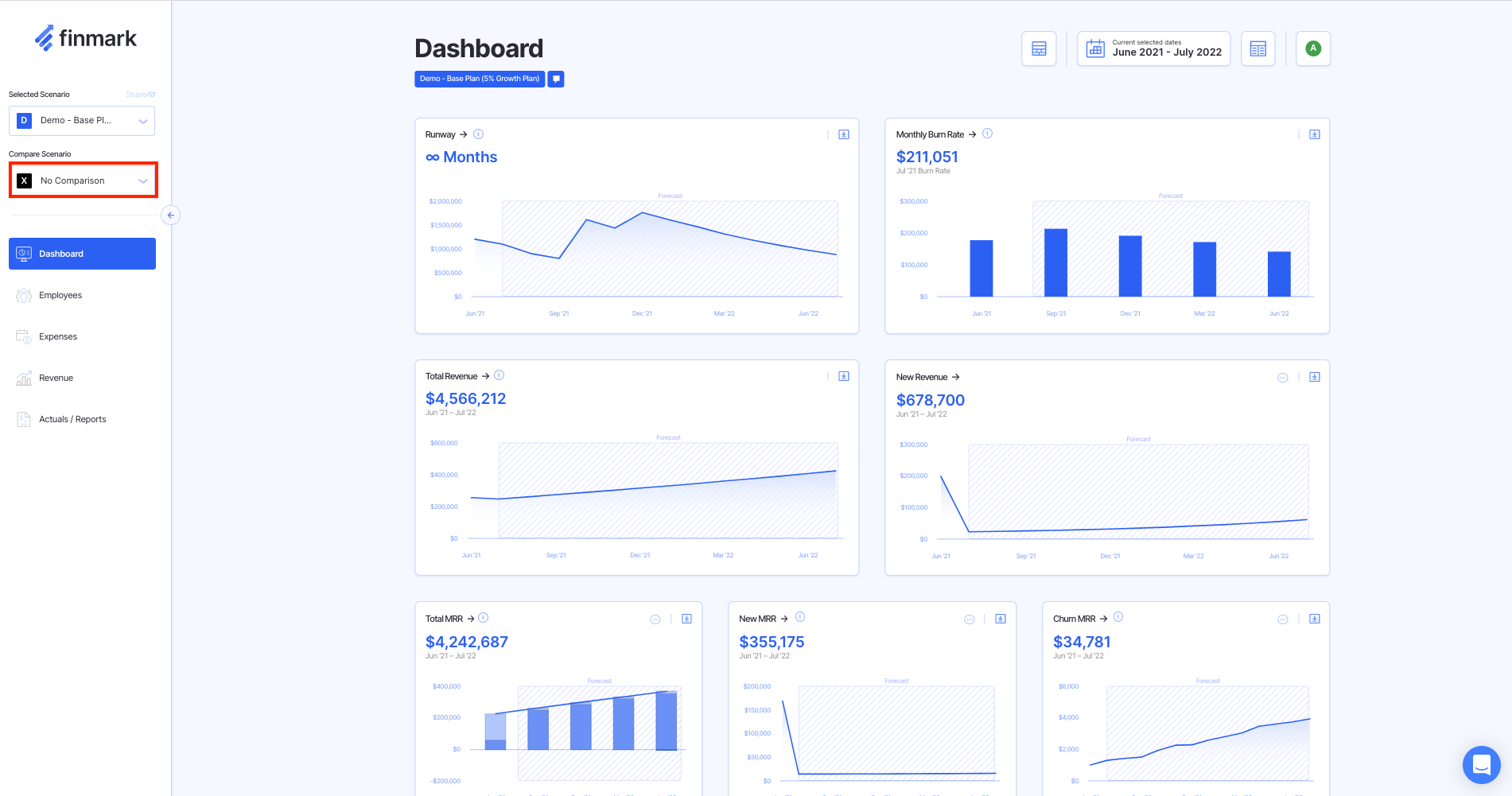Screen dimensions: 1512x796
Task: Click the Demo - Base Plan tag
Action: click(480, 79)
